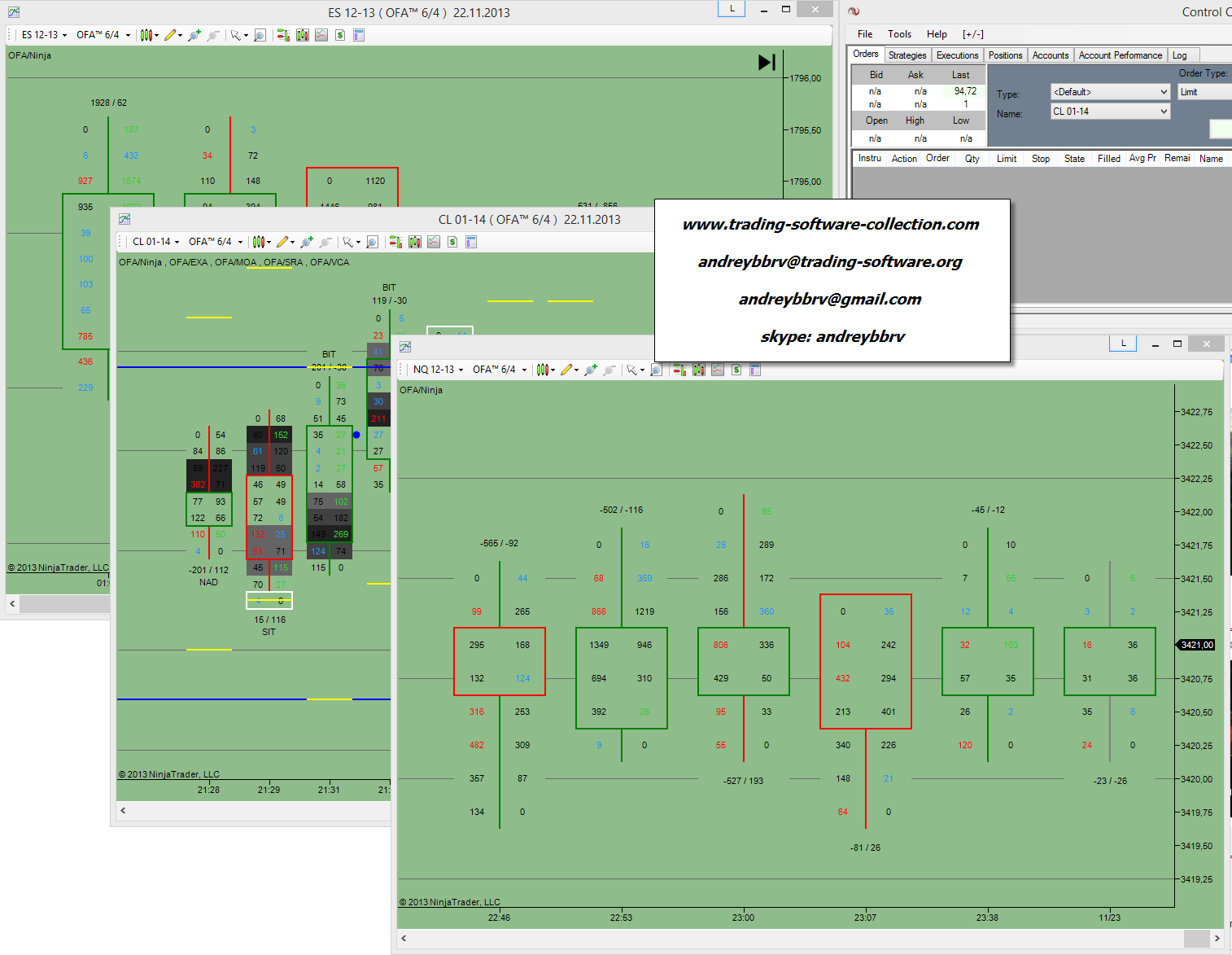
Task: Click Strategies dollar icon on NQ 12-13 chart
Action: (736, 370)
